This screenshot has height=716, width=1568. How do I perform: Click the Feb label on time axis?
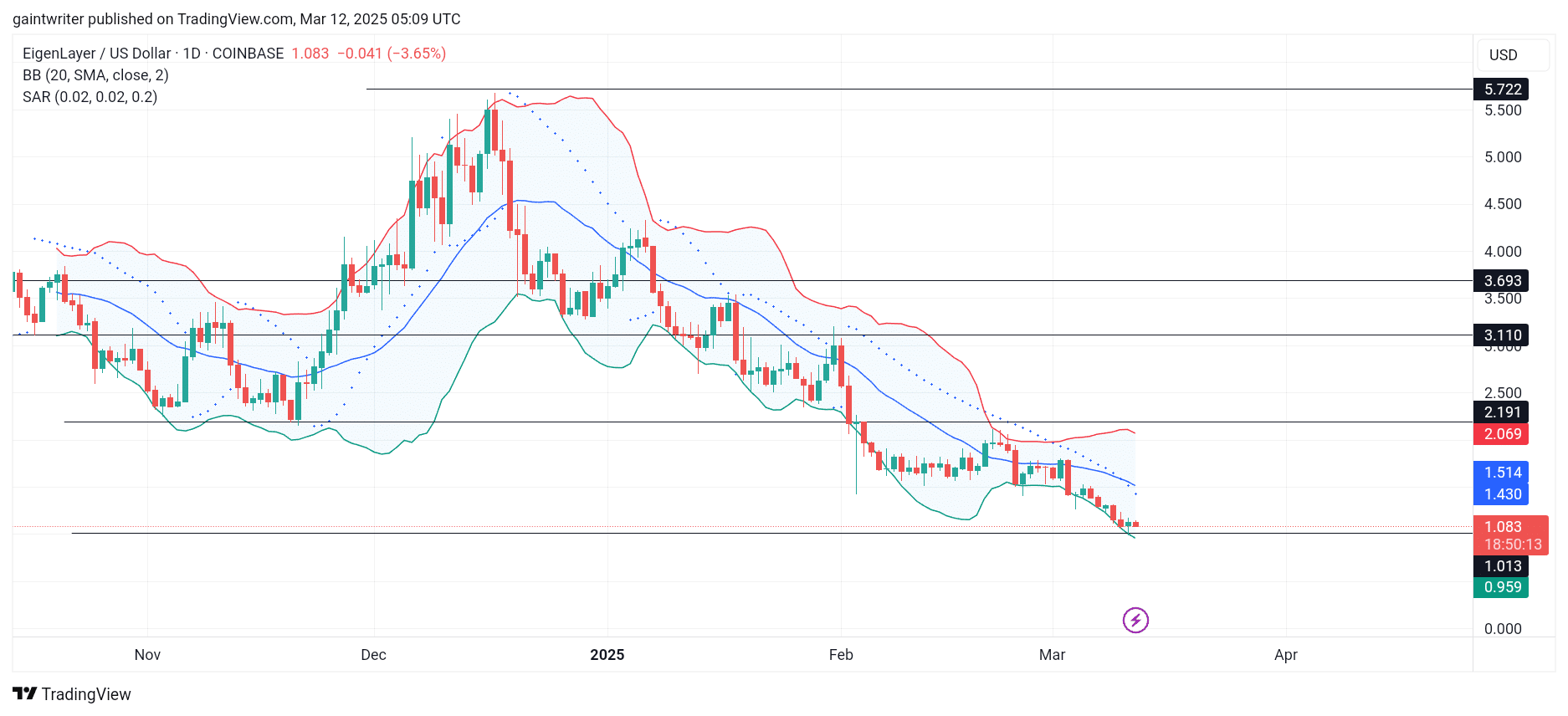[x=841, y=655]
